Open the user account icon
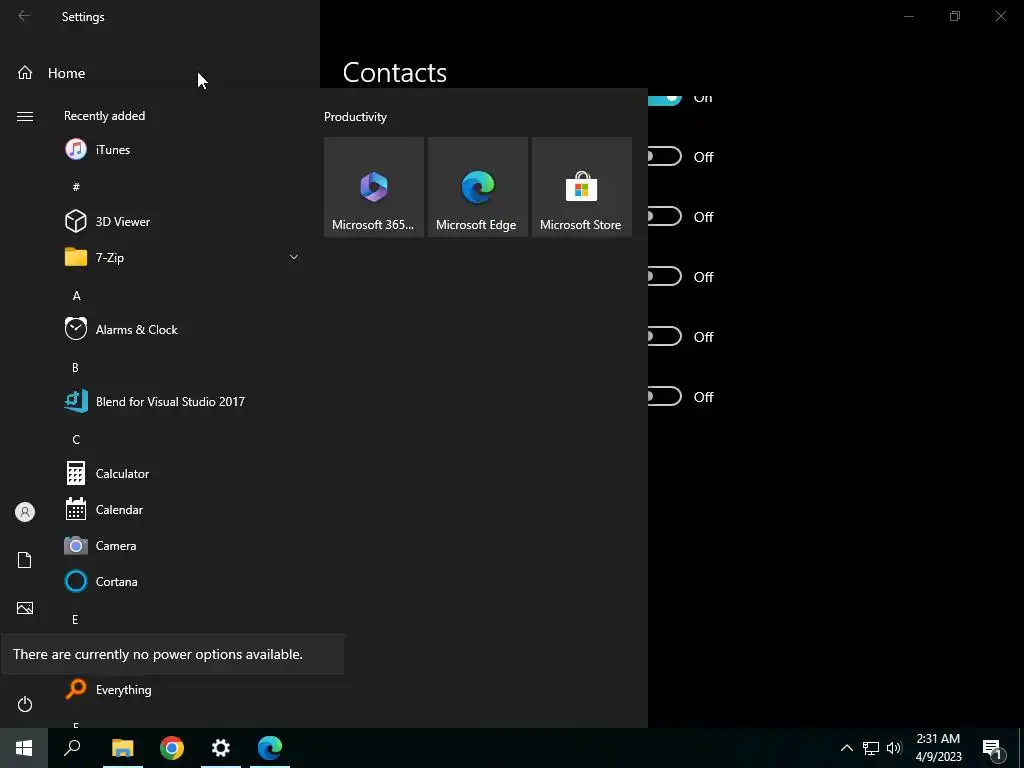Screen dimensions: 1024x768 tap(25, 512)
